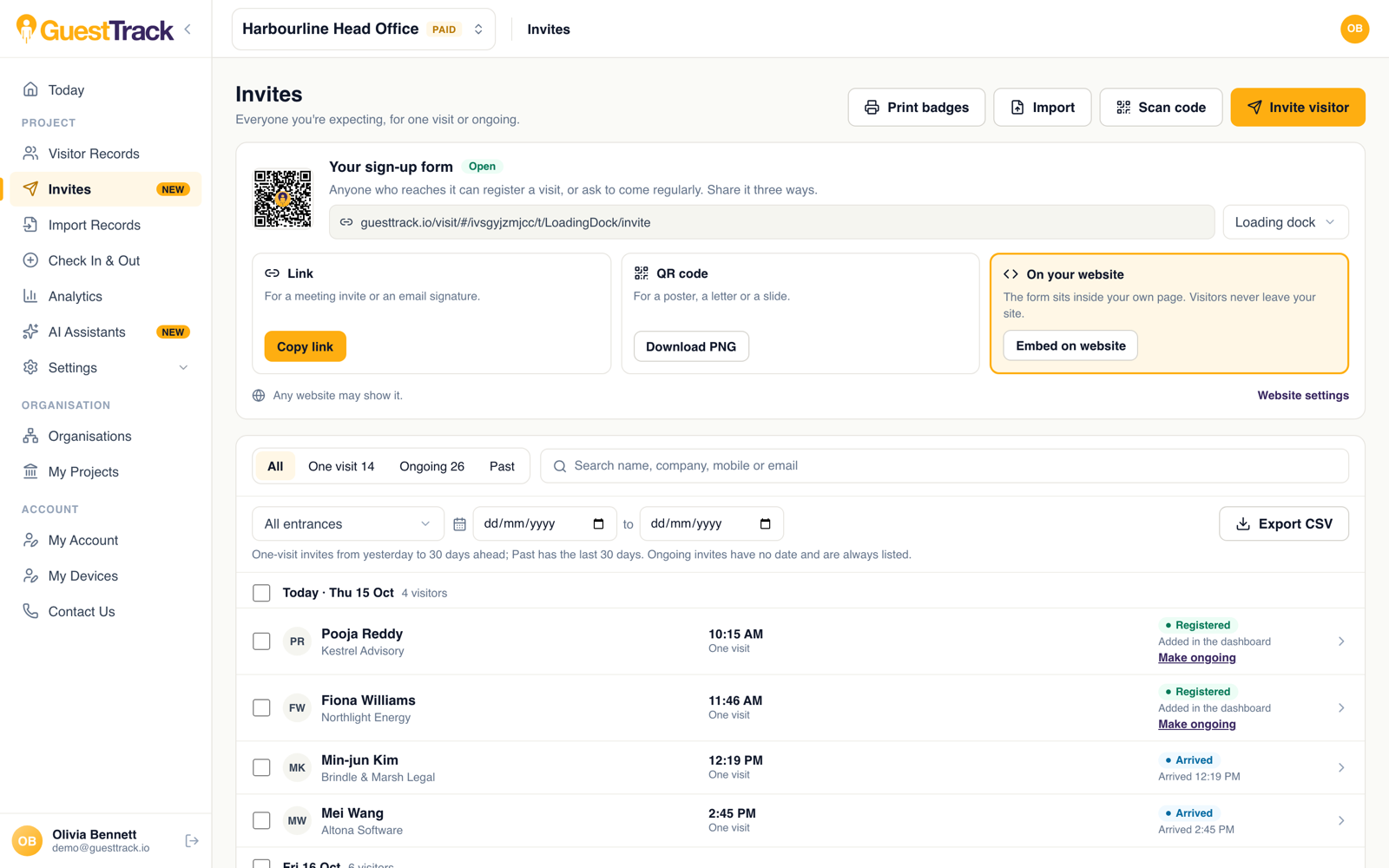This screenshot has width=1389, height=868.
Task: Click the log out icon beside Olivia Bennett
Action: tap(192, 840)
